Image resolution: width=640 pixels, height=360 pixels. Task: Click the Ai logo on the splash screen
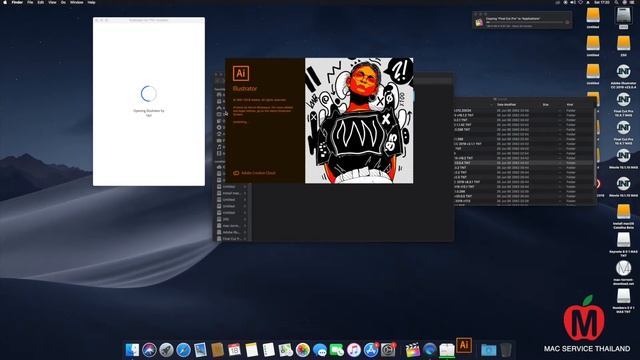tap(241, 73)
